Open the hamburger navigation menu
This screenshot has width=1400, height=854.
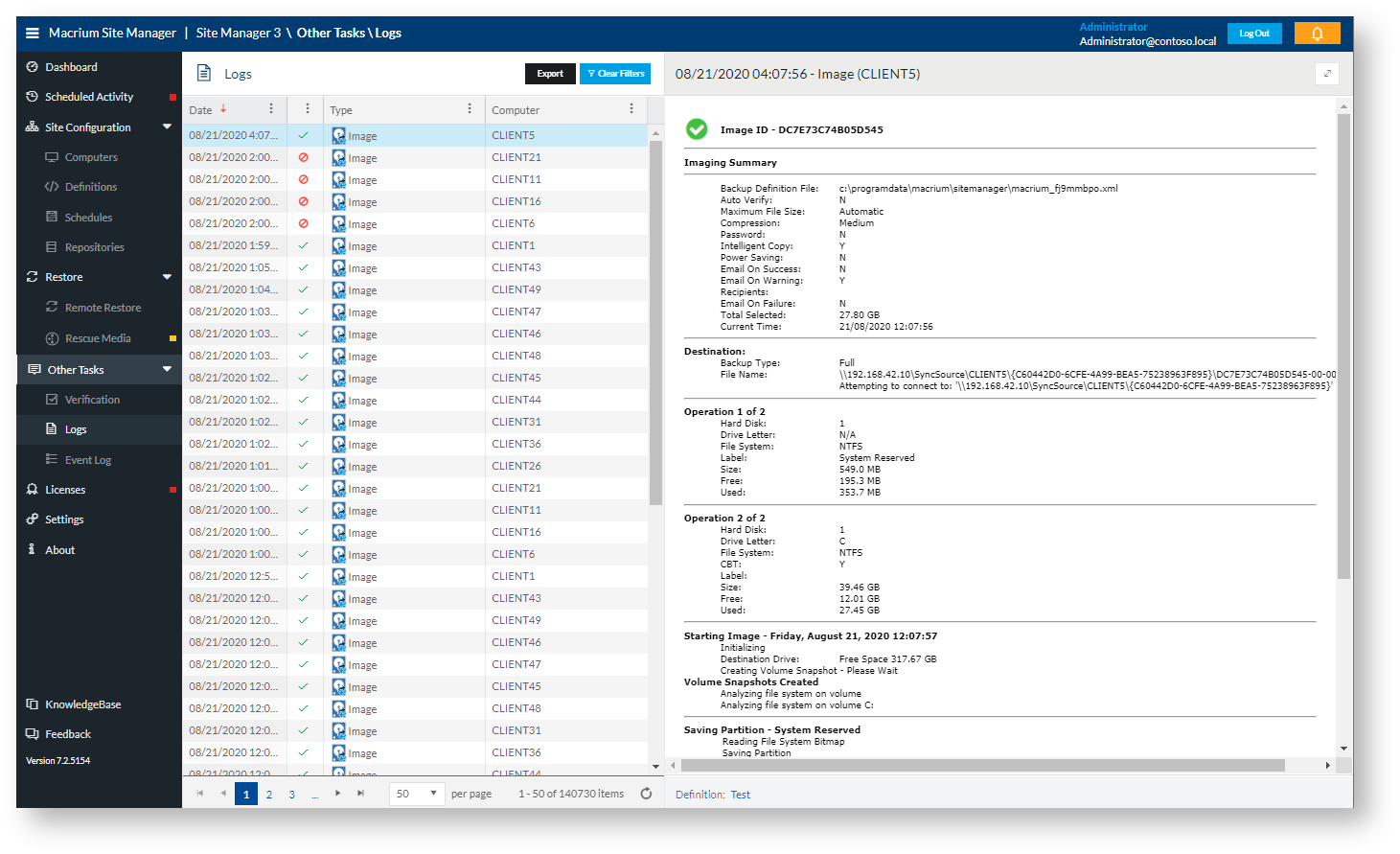point(33,33)
